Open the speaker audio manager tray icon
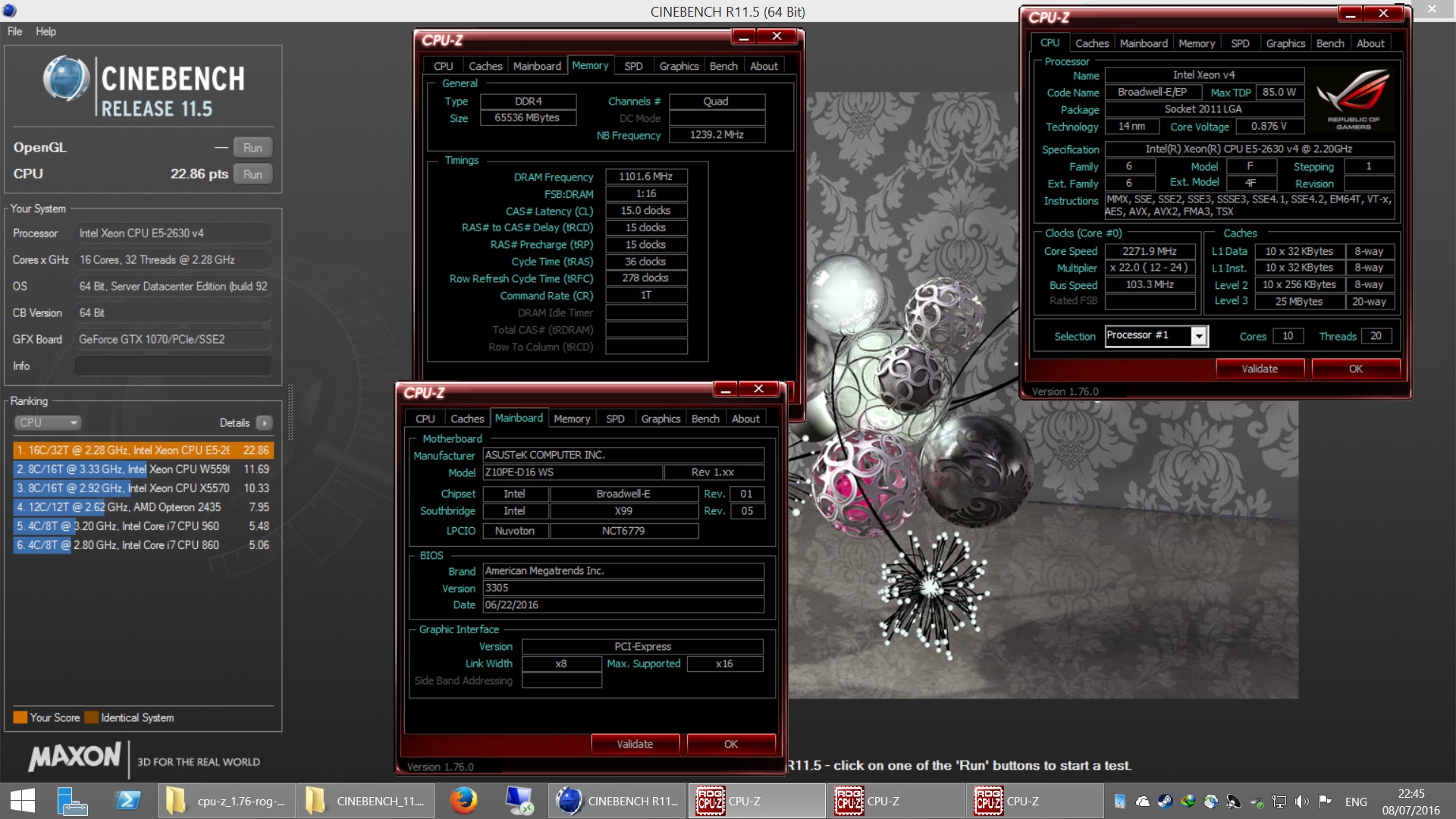Image resolution: width=1456 pixels, height=819 pixels. (1234, 802)
